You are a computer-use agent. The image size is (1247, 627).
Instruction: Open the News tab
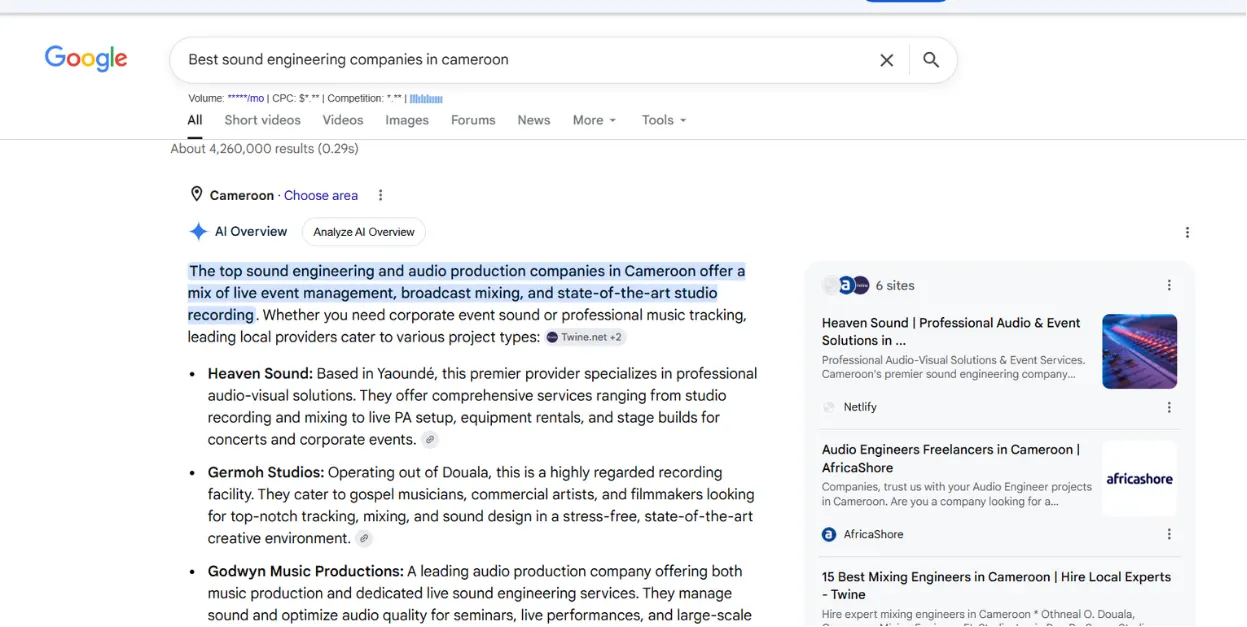click(534, 120)
